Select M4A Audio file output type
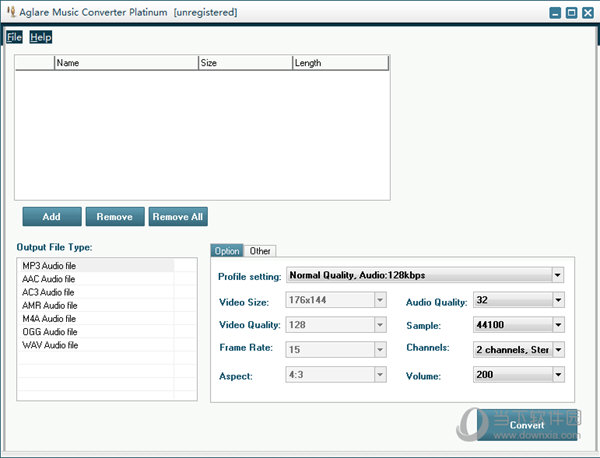The image size is (600, 458). [98, 318]
